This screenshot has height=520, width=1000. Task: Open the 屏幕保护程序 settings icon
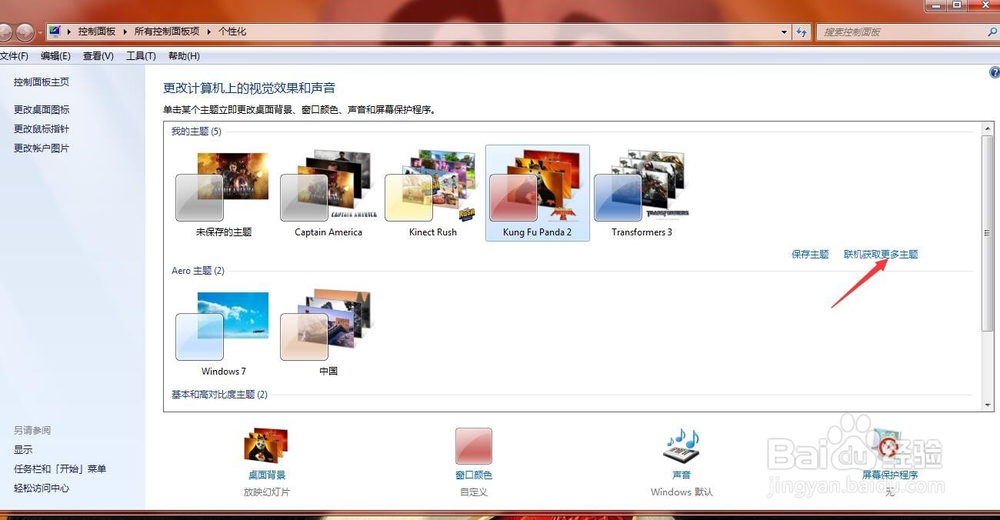889,445
